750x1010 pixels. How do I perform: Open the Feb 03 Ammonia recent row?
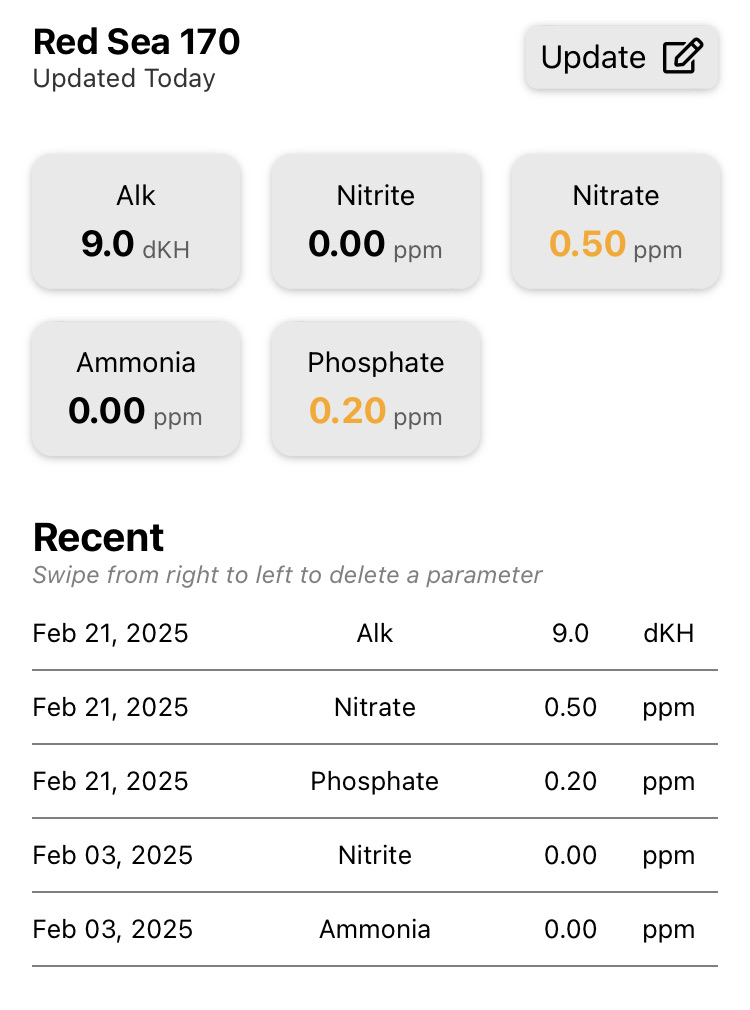pos(375,929)
